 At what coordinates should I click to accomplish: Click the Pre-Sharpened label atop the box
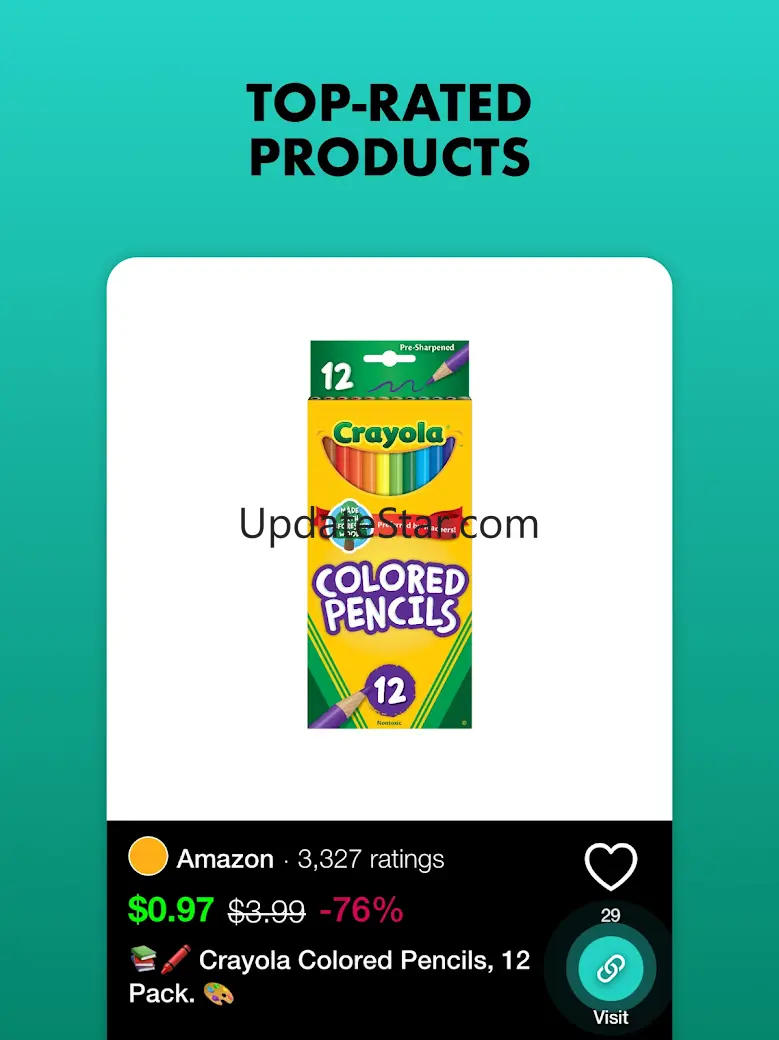[427, 347]
